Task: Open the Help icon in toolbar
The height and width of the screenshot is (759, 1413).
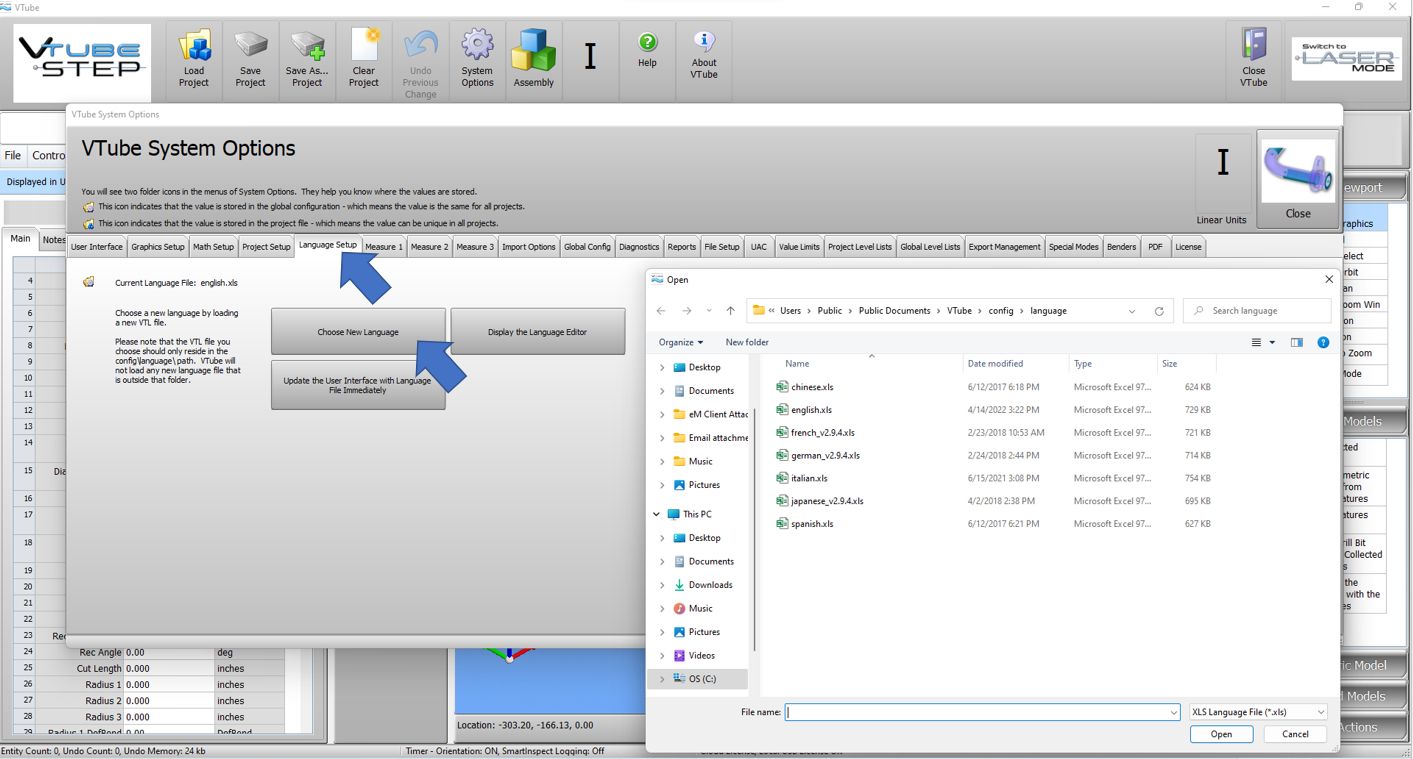Action: click(x=647, y=48)
